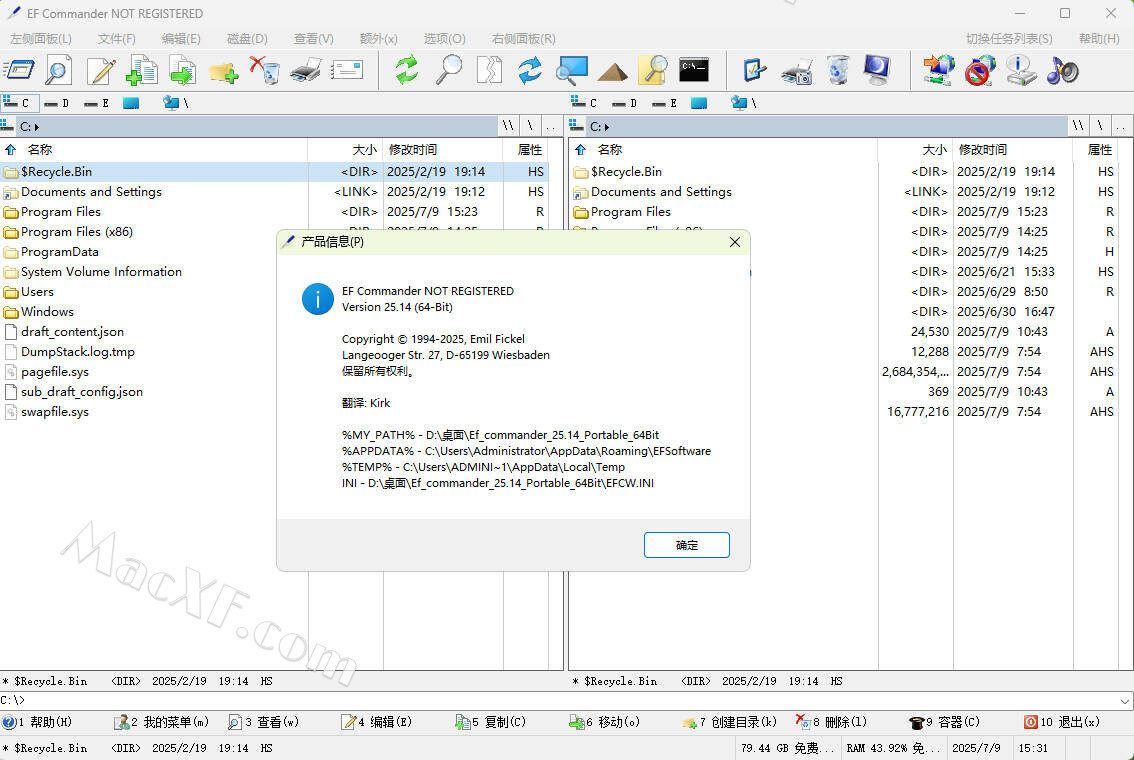Click the new folder icon with green plus

pyautogui.click(x=223, y=70)
